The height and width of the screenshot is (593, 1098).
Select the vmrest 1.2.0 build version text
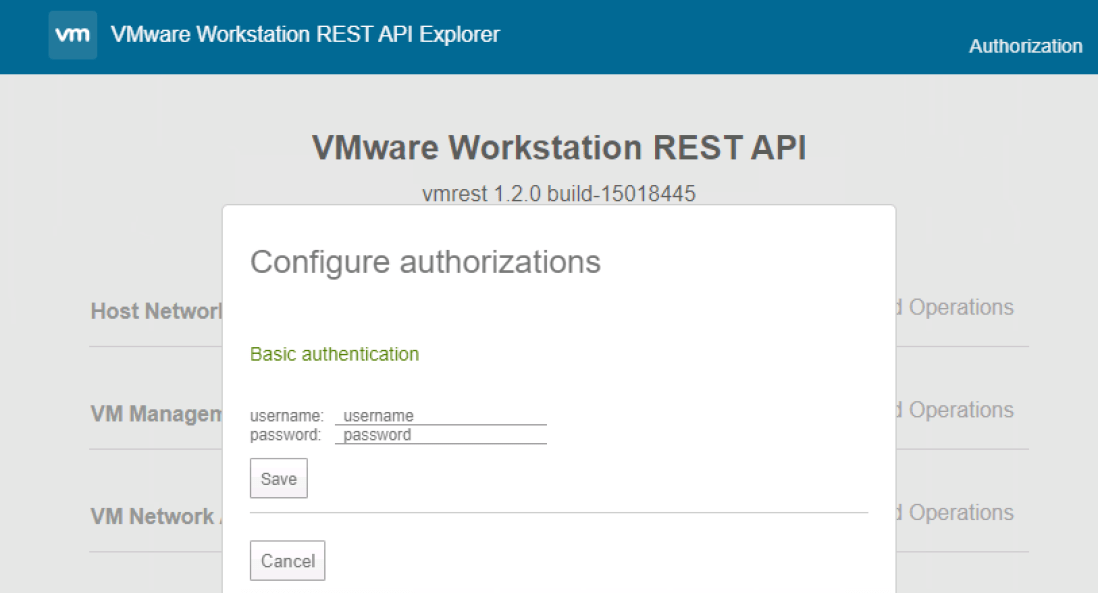pyautogui.click(x=559, y=193)
